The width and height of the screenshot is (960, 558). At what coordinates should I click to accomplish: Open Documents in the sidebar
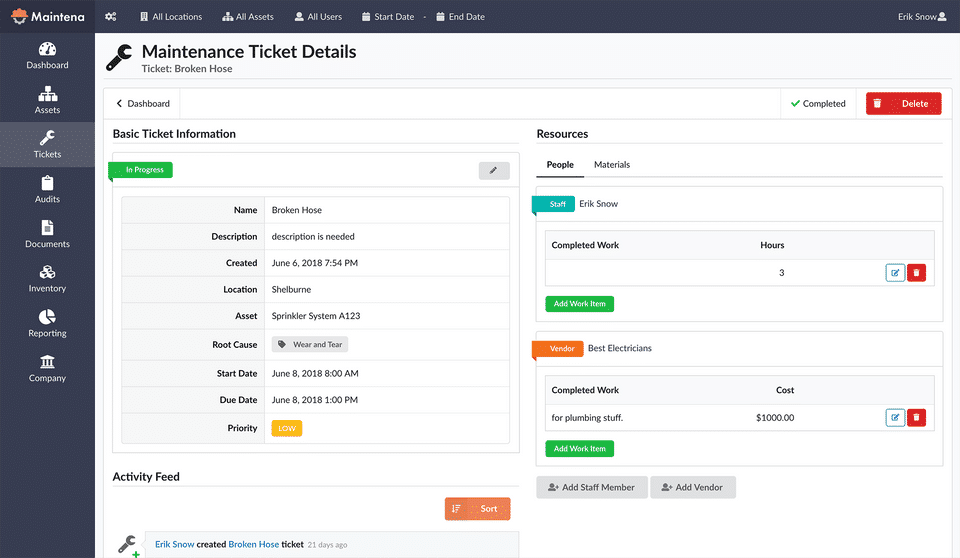point(47,228)
